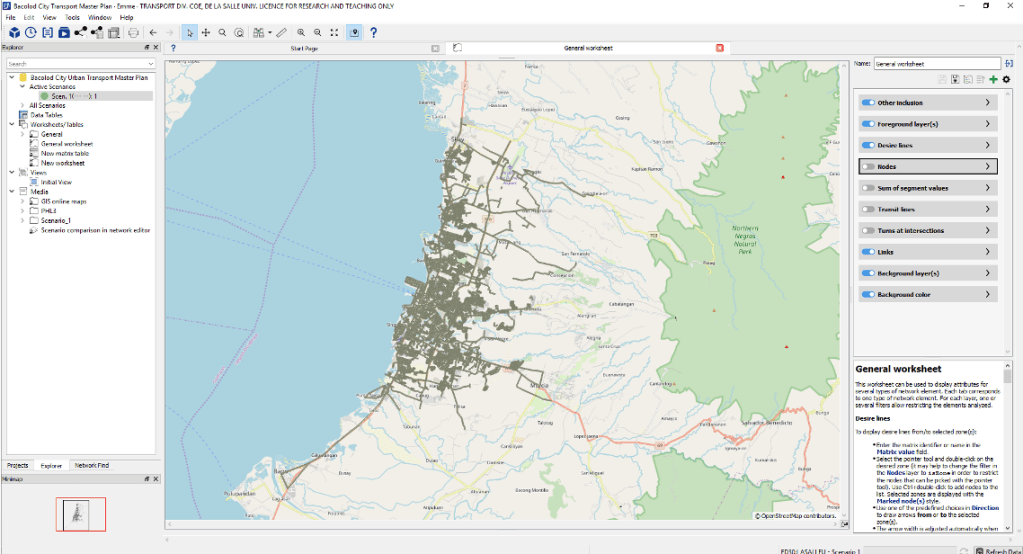Image resolution: width=1023 pixels, height=554 pixels.
Task: Switch to the Start Page tab
Action: point(304,47)
